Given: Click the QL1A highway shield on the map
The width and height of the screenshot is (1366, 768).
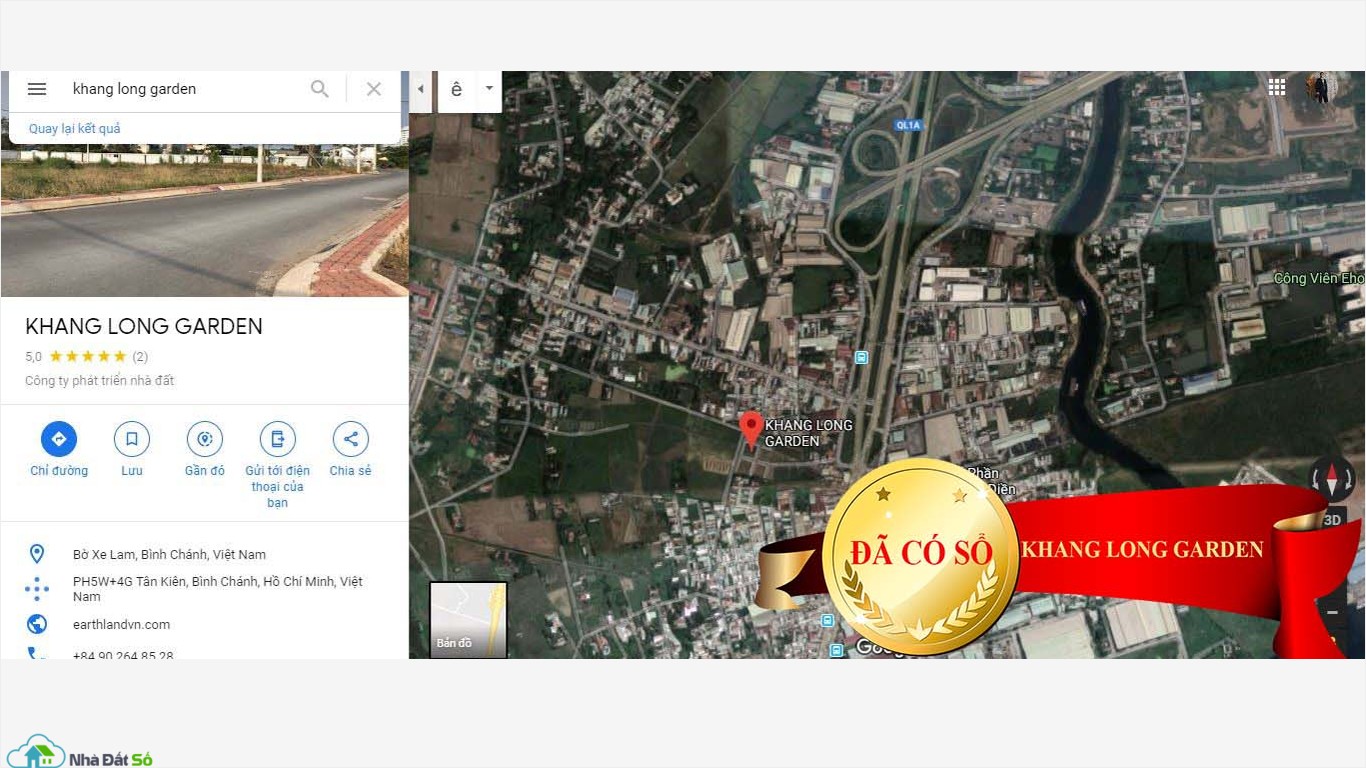Looking at the screenshot, I should (908, 125).
